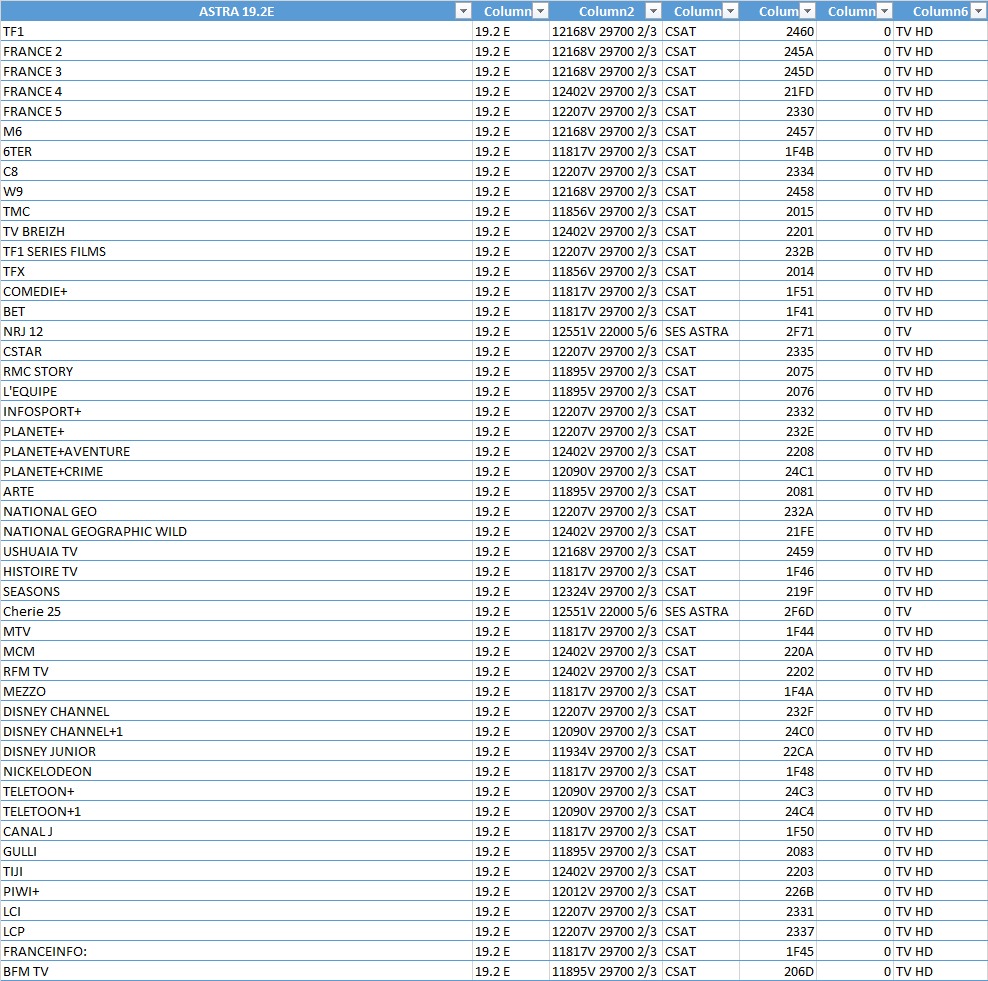Click the FRANCE 4 cell
Screen dimensions: 988x981
pos(236,91)
